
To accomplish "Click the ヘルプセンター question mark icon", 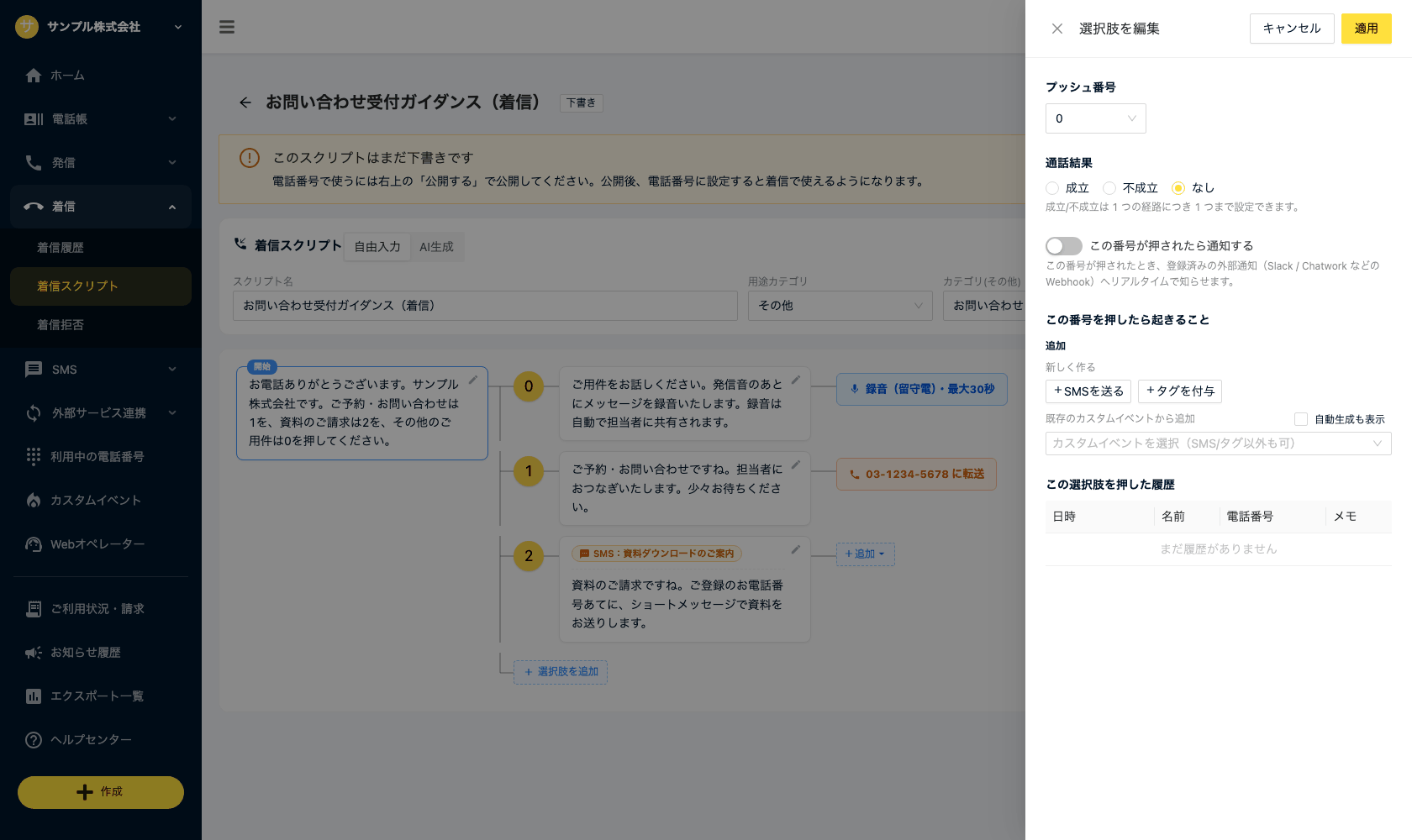I will coord(34,740).
